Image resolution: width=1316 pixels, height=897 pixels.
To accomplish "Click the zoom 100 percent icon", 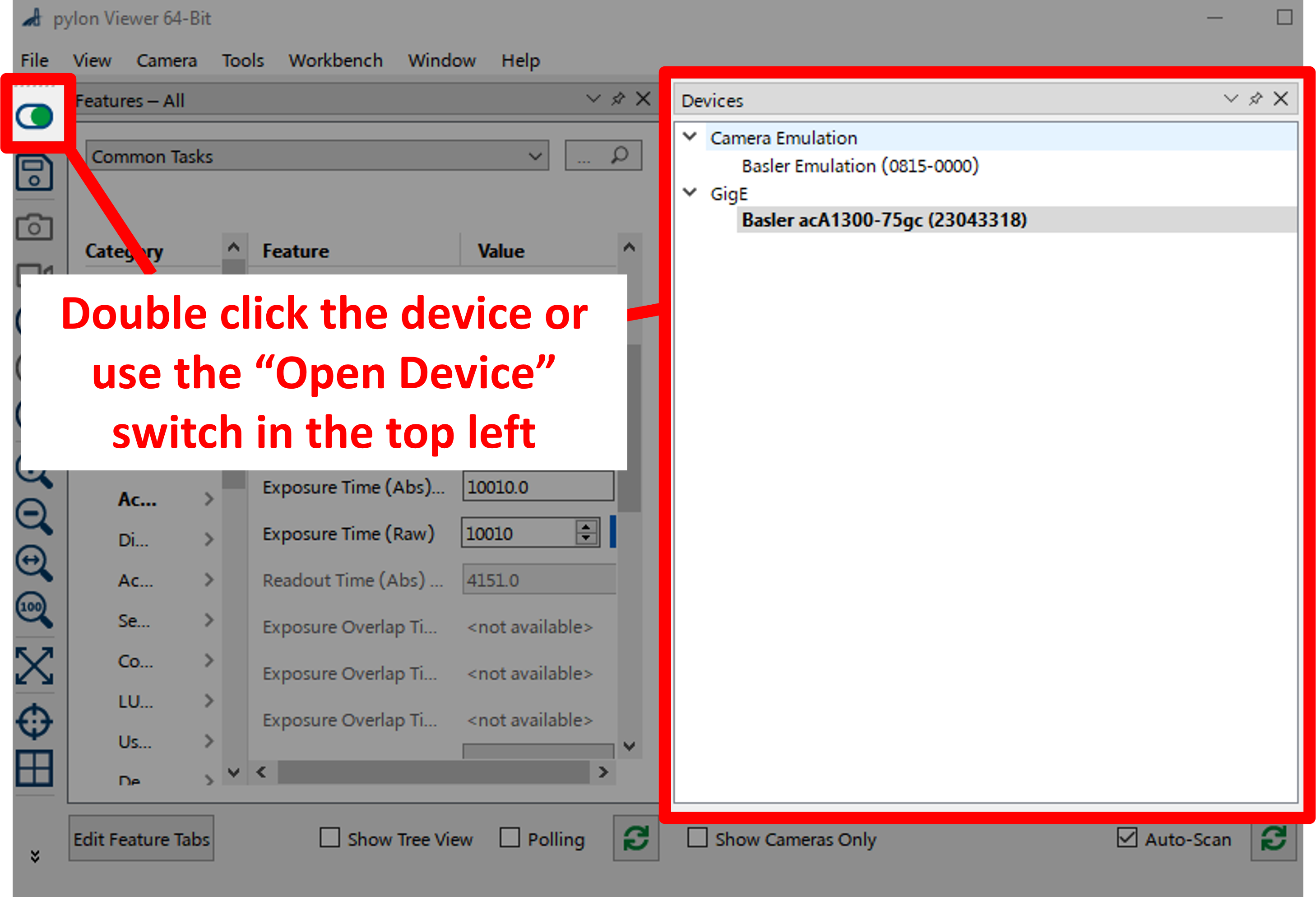I will [35, 610].
